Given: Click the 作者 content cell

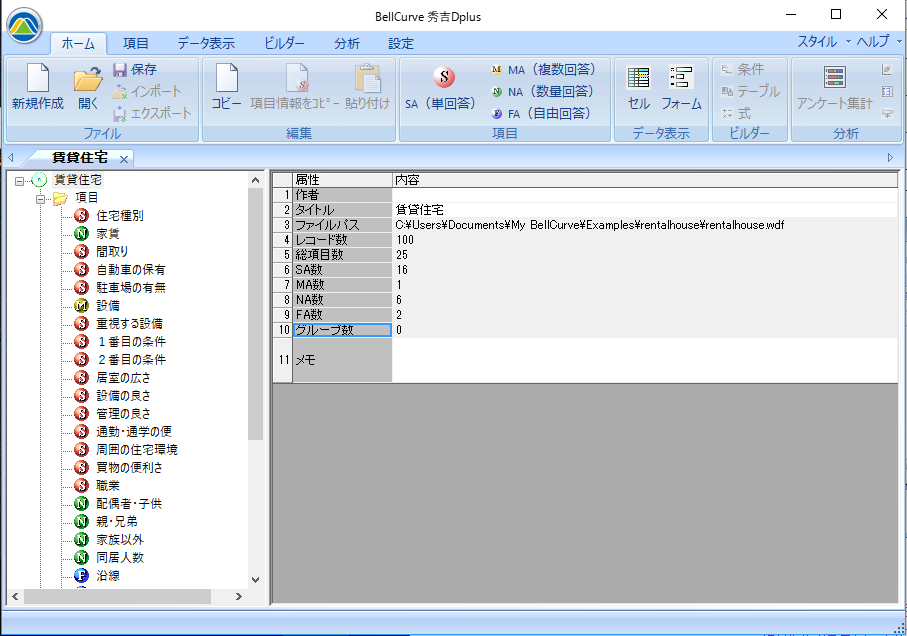Looking at the screenshot, I should [644, 195].
